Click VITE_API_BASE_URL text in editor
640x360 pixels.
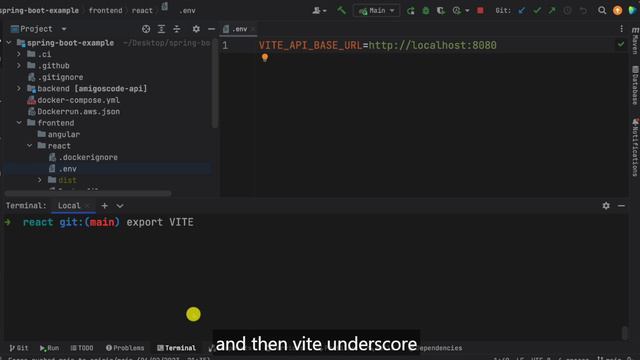click(311, 45)
